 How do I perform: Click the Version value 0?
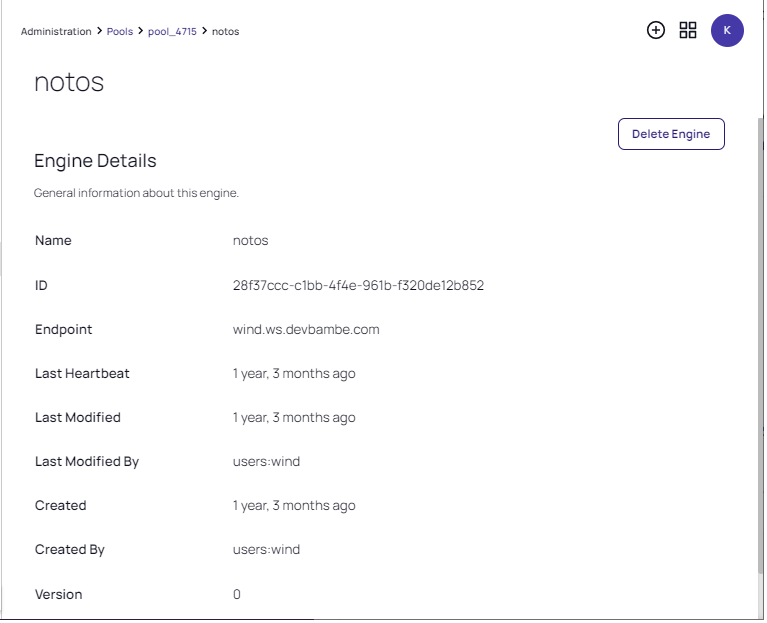237,595
